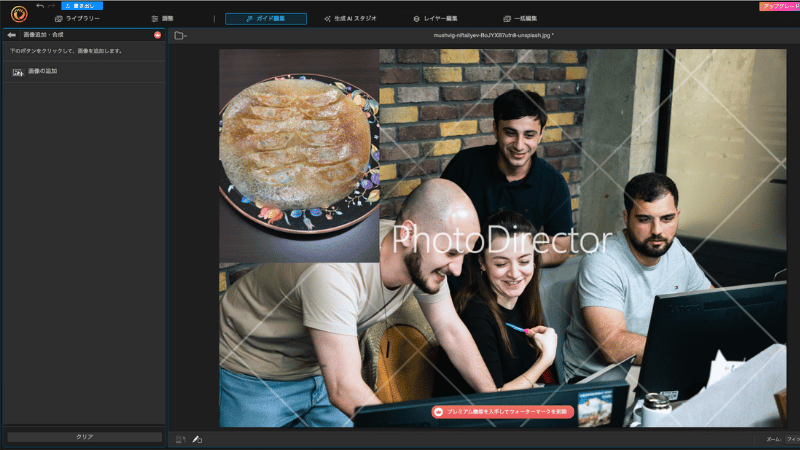Click the instruction text 下のボタンをクリックして
800x450 pixels.
click(66, 51)
